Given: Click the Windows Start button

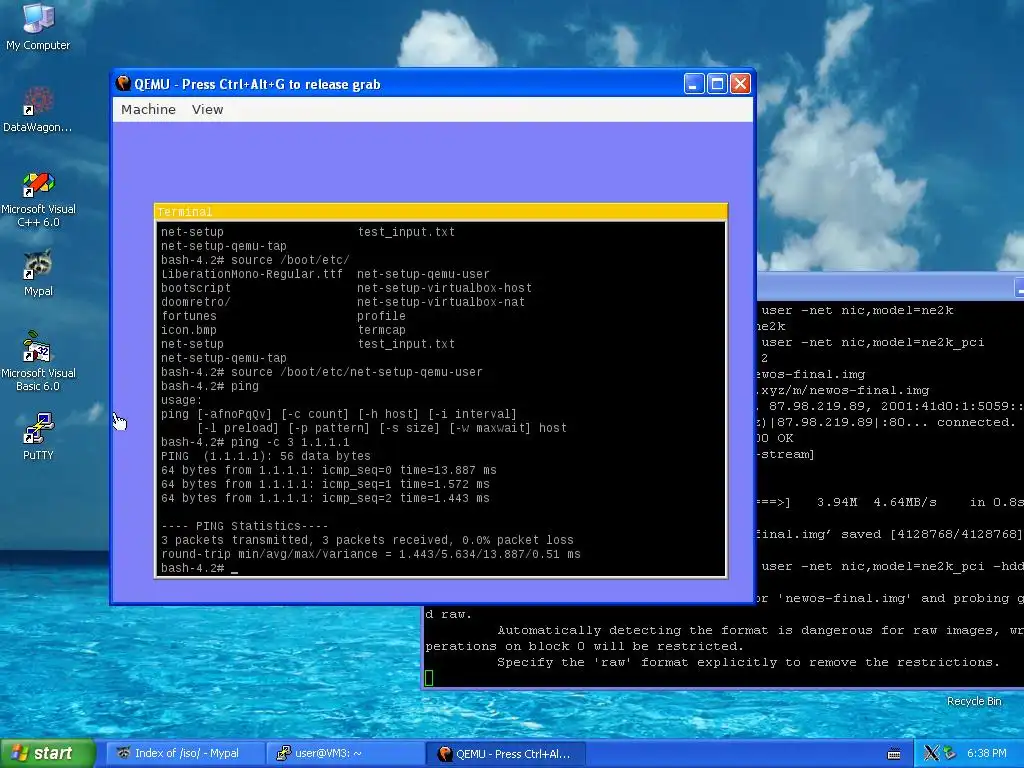Looking at the screenshot, I should [48, 753].
